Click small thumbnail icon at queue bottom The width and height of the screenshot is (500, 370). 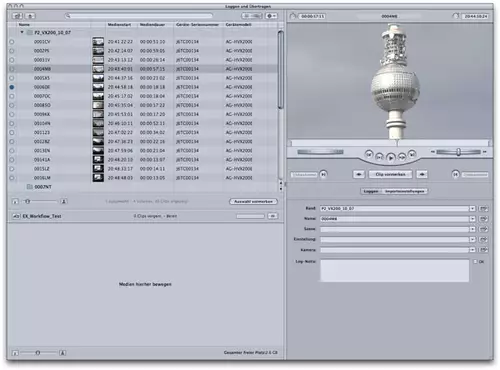click(x=15, y=353)
